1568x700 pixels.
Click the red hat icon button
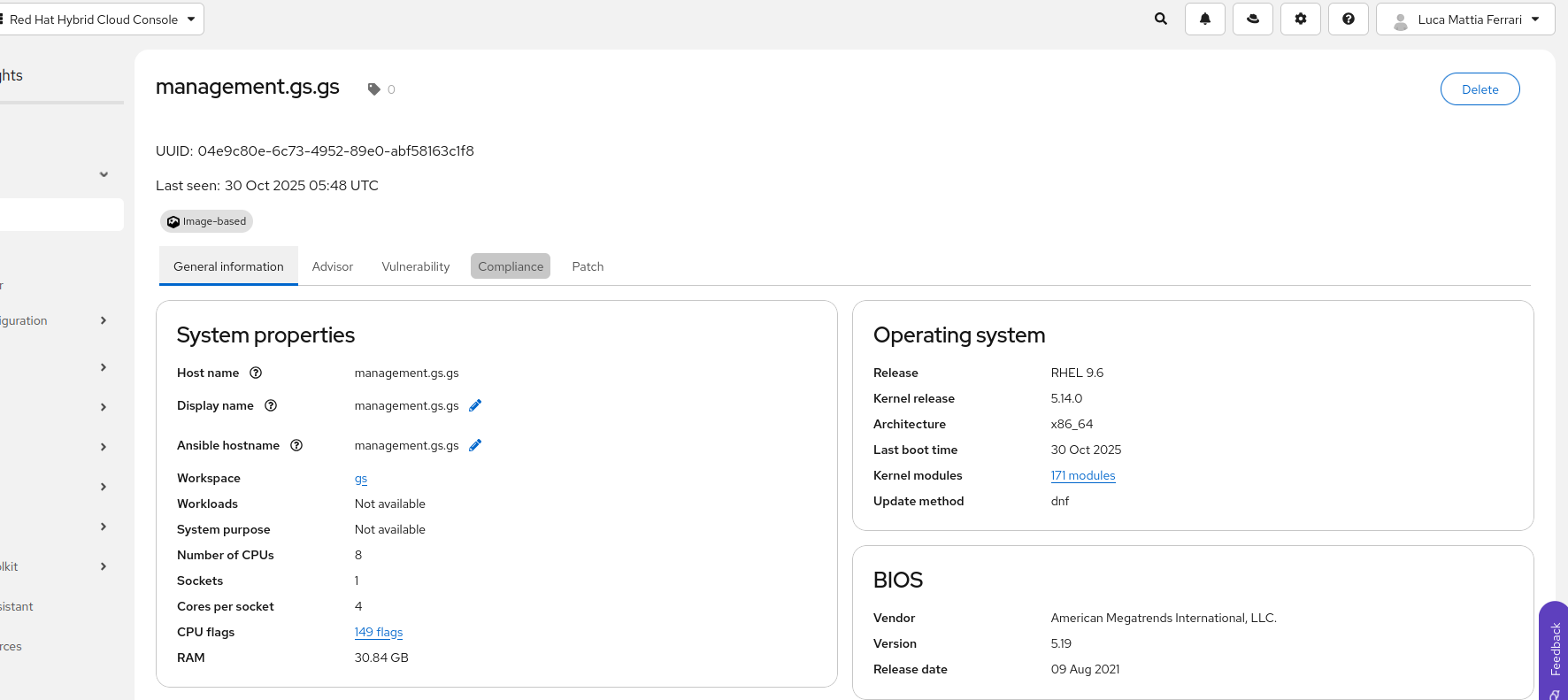click(x=1253, y=19)
